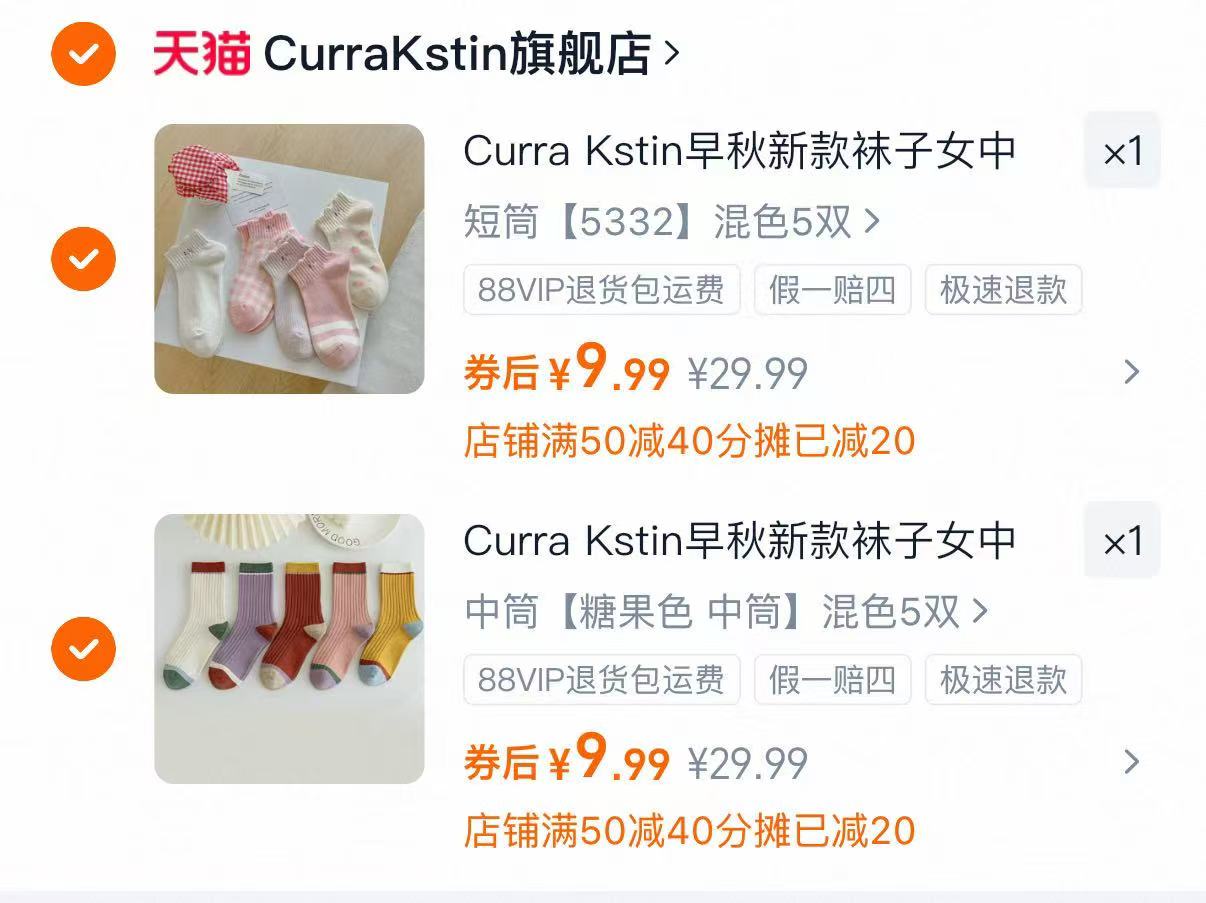Tap 极速退款 tag on first item
Viewport: 1206px width, 903px height.
1004,290
